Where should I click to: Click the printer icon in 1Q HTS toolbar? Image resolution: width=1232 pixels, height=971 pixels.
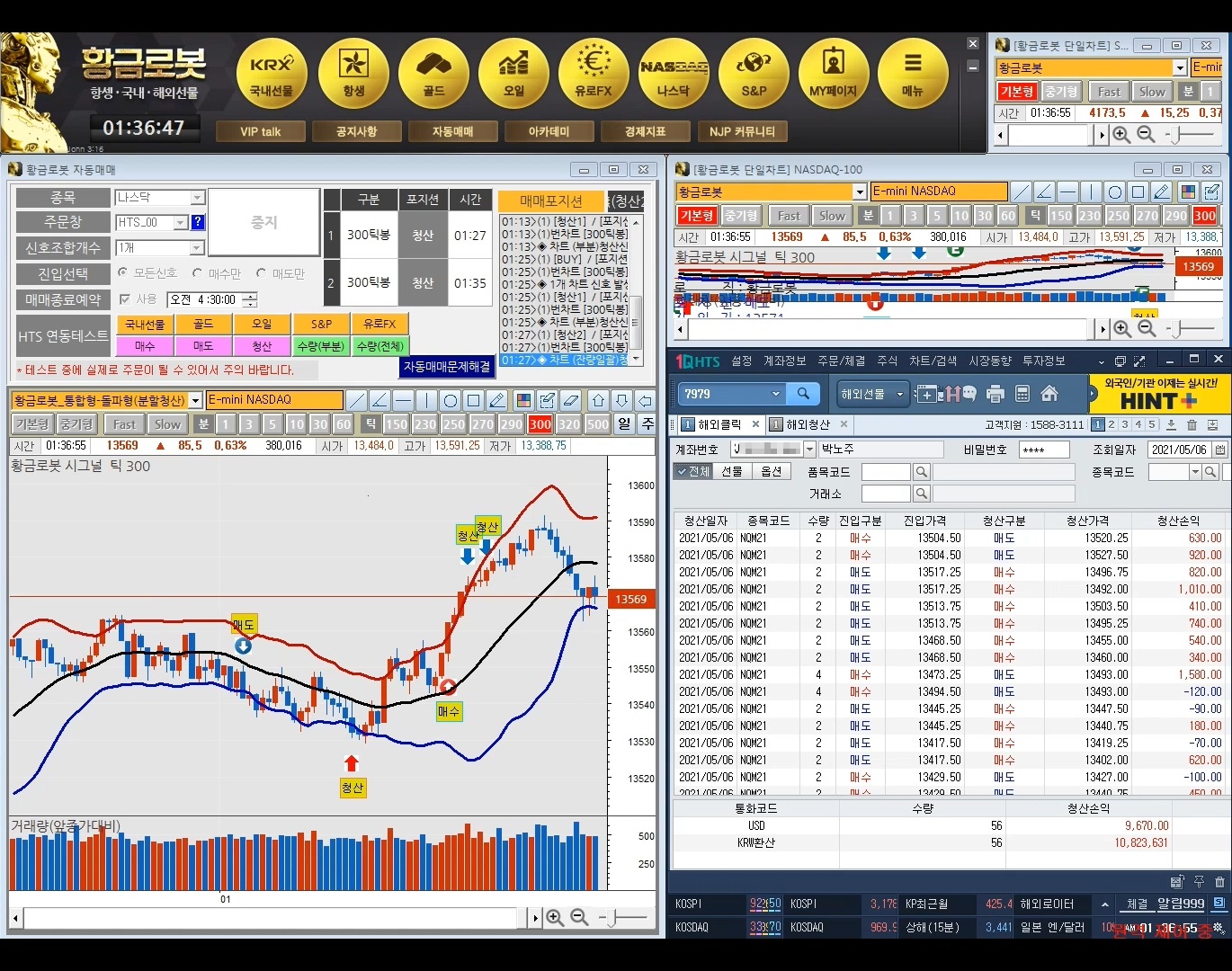[x=995, y=394]
